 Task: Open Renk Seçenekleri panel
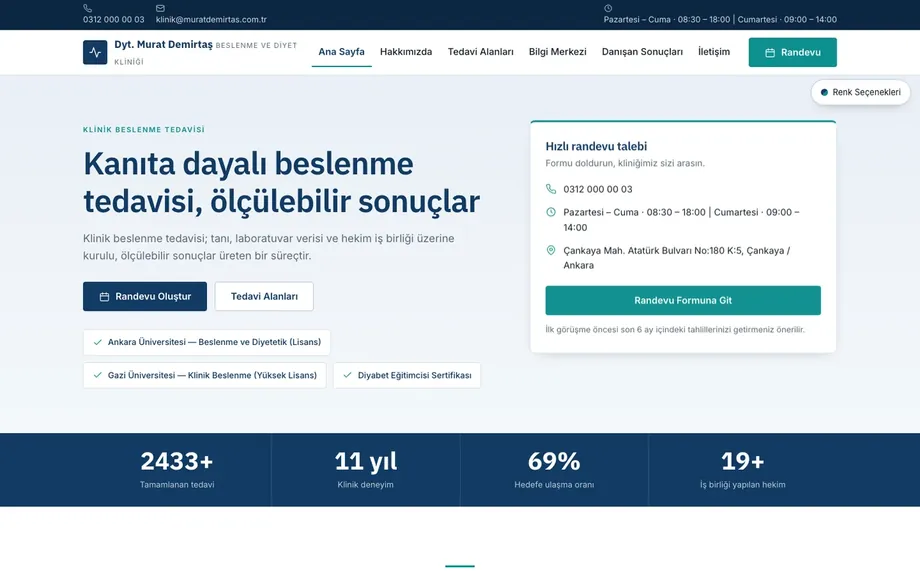[x=860, y=92]
